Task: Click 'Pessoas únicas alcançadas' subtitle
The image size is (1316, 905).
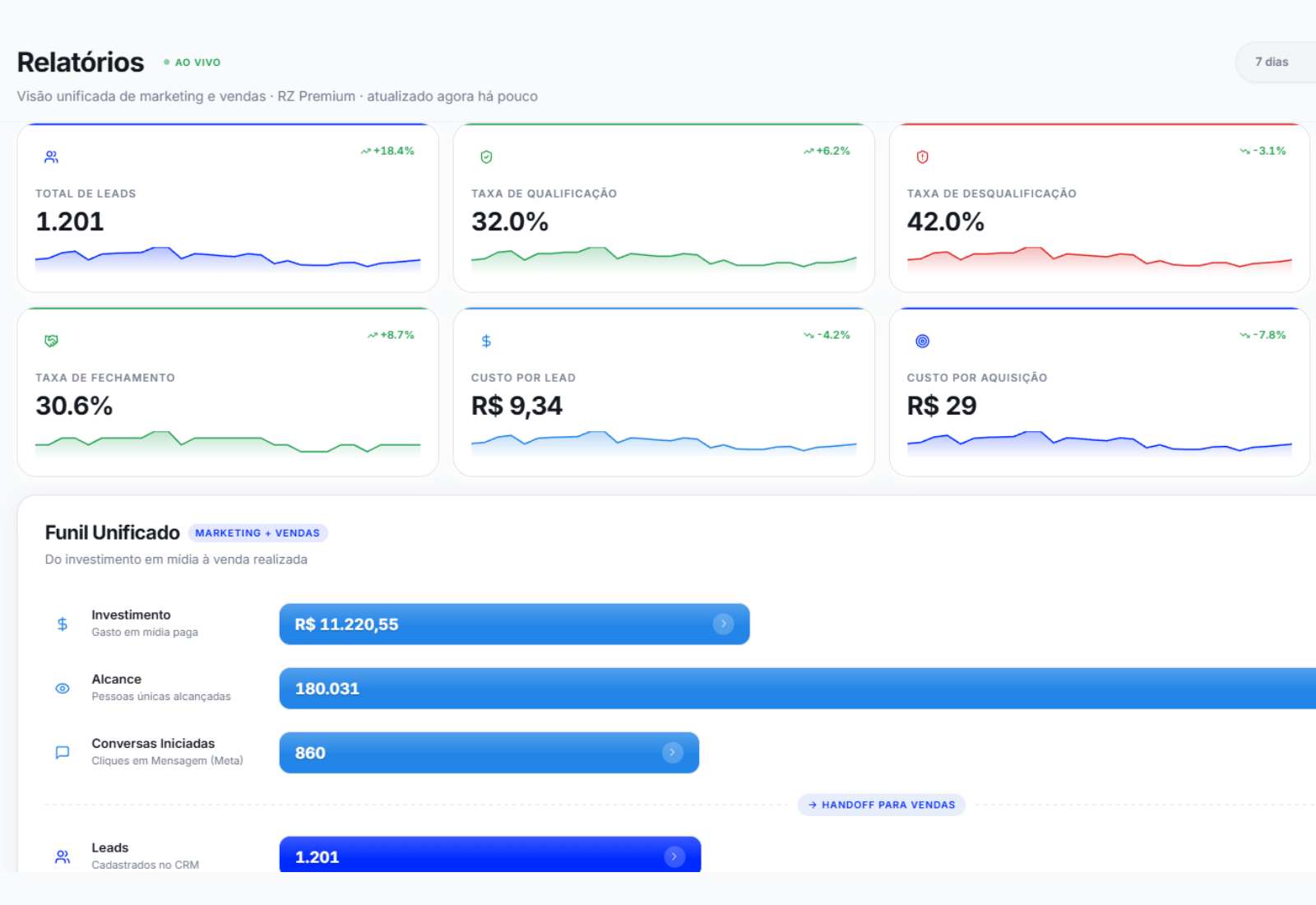Action: [161, 696]
